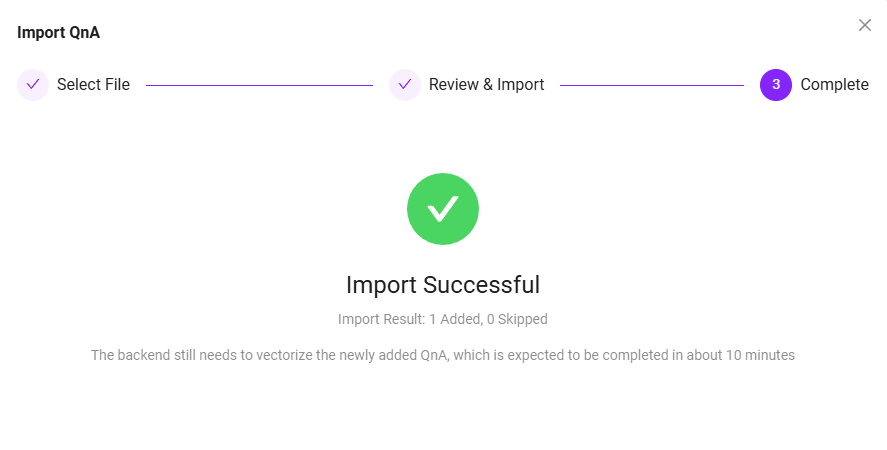Click the "Import Result:" label text
Screen dimensions: 887x450
coord(381,320)
